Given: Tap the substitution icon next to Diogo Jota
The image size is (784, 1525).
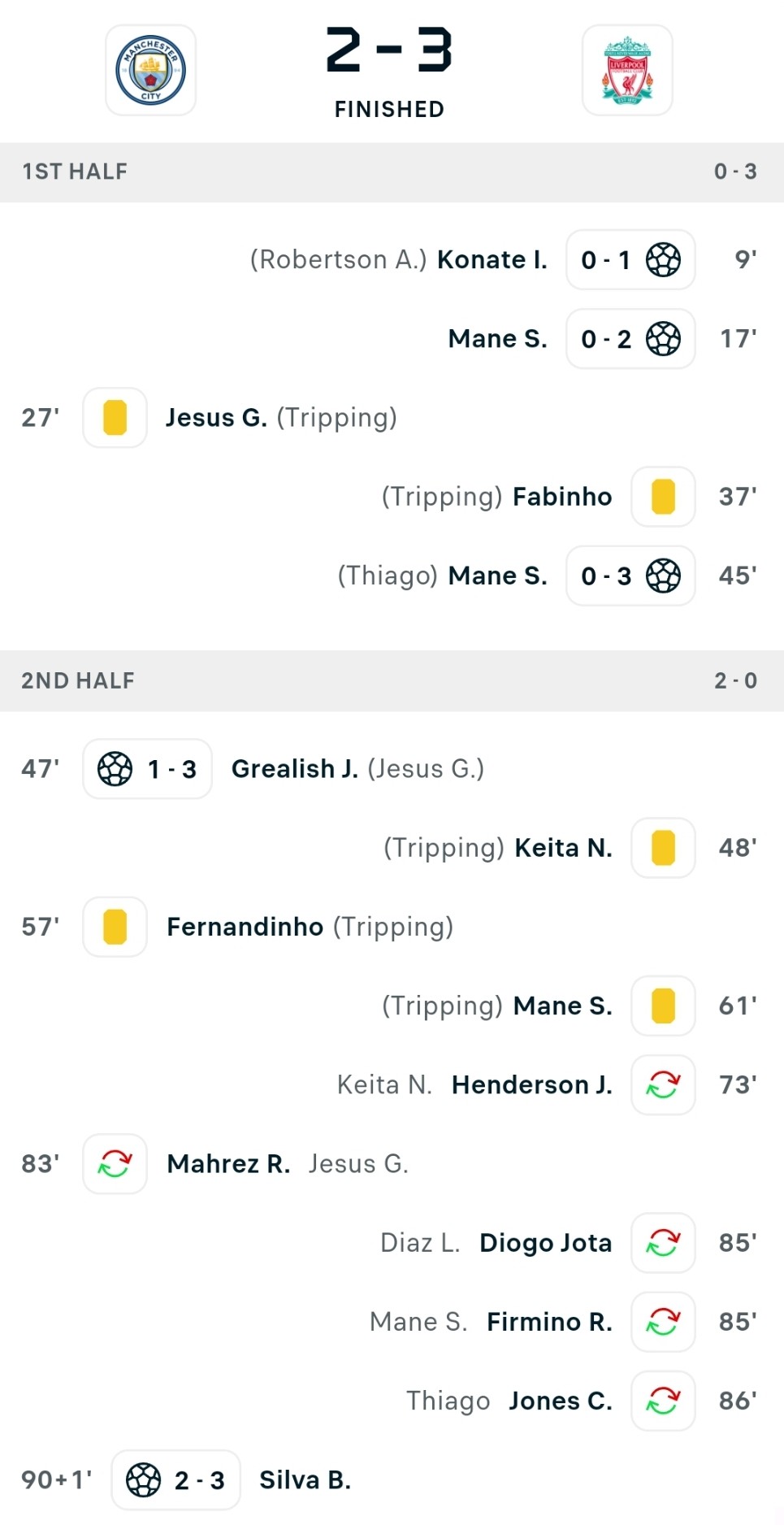Looking at the screenshot, I should point(663,1242).
